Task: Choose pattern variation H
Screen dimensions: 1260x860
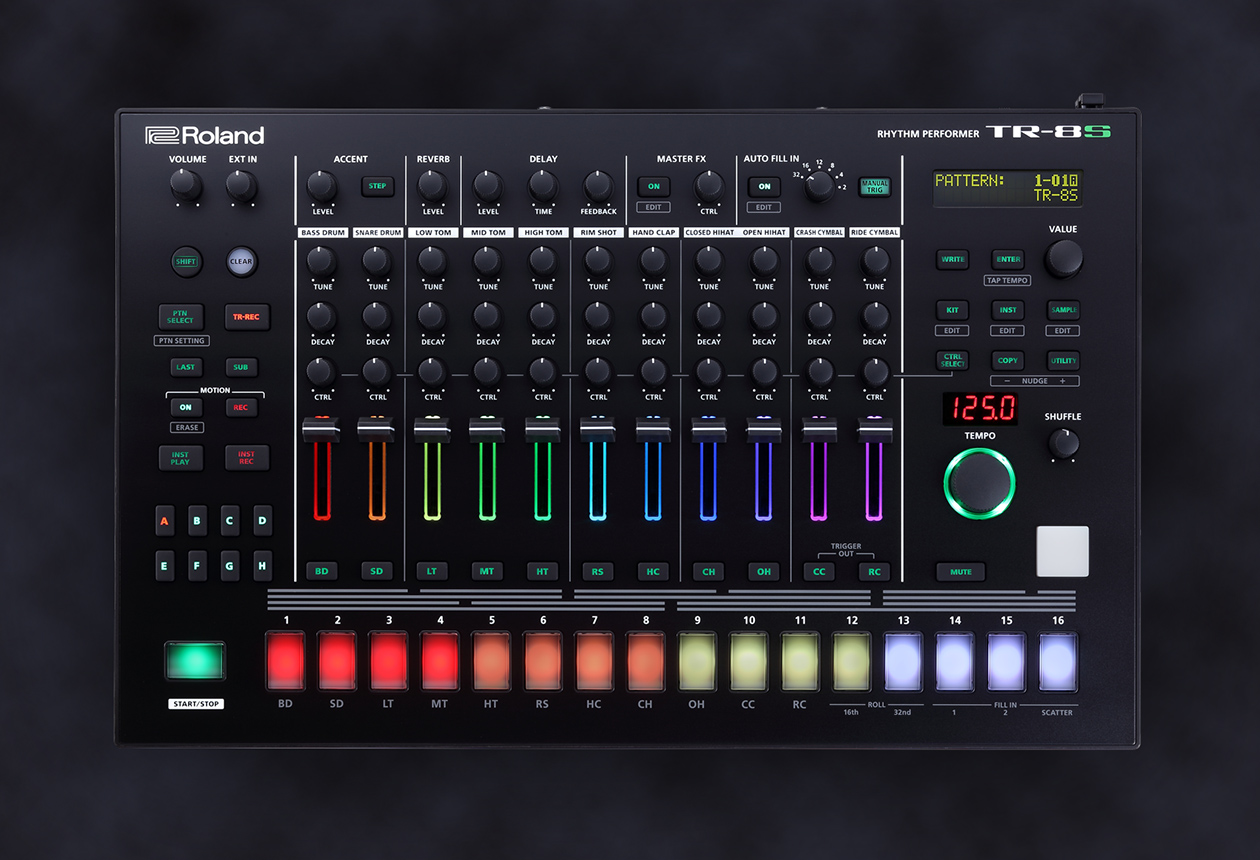Action: (x=262, y=565)
